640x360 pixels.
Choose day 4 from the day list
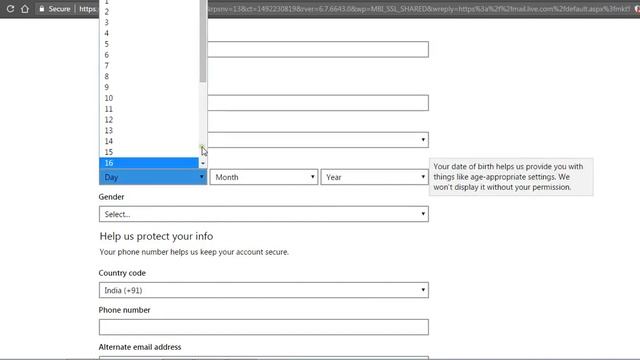coord(149,33)
